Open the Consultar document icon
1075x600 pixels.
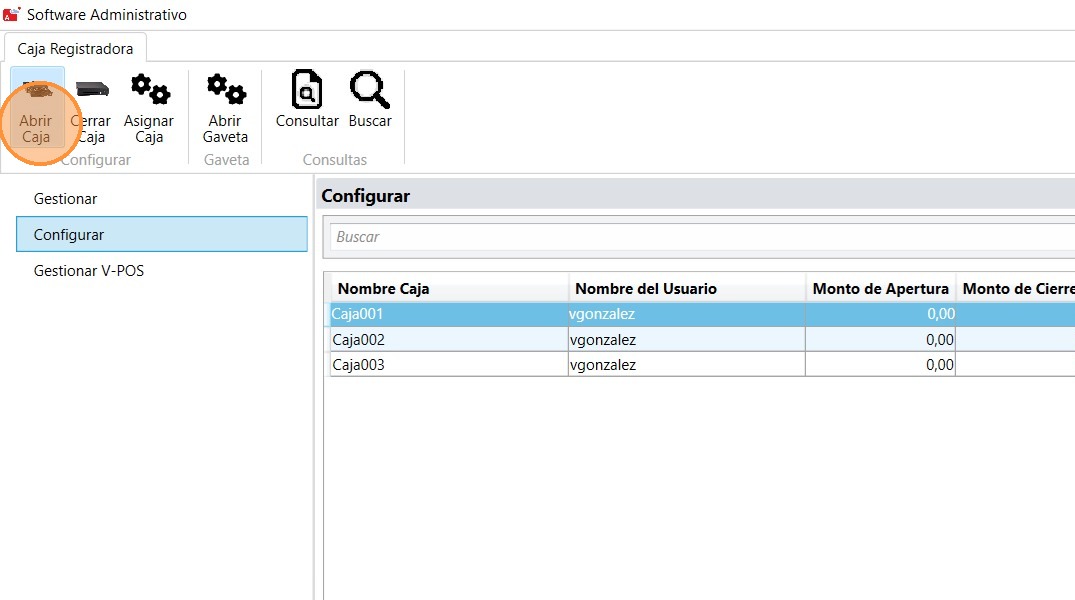307,90
